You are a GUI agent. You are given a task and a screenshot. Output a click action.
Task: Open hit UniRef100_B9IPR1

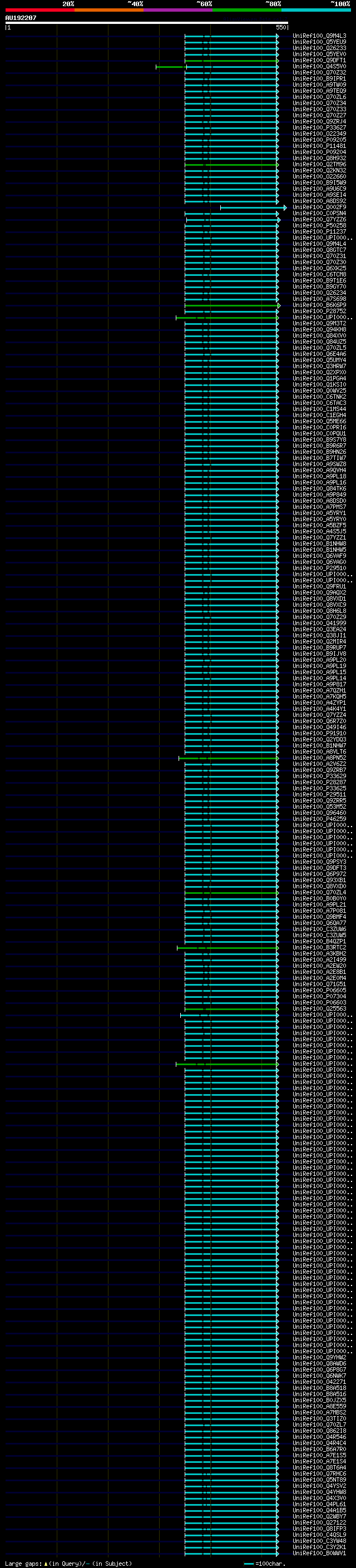pyautogui.click(x=319, y=78)
